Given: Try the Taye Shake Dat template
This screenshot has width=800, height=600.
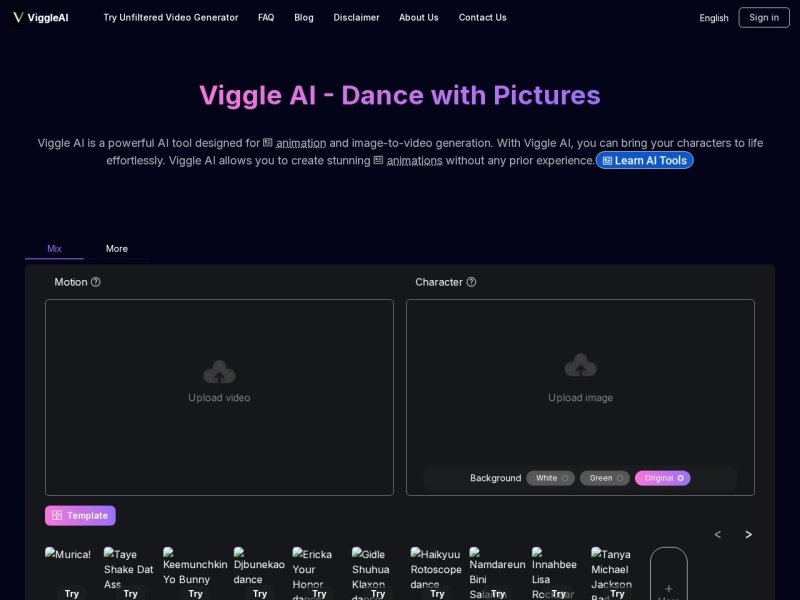Looking at the screenshot, I should (x=131, y=593).
